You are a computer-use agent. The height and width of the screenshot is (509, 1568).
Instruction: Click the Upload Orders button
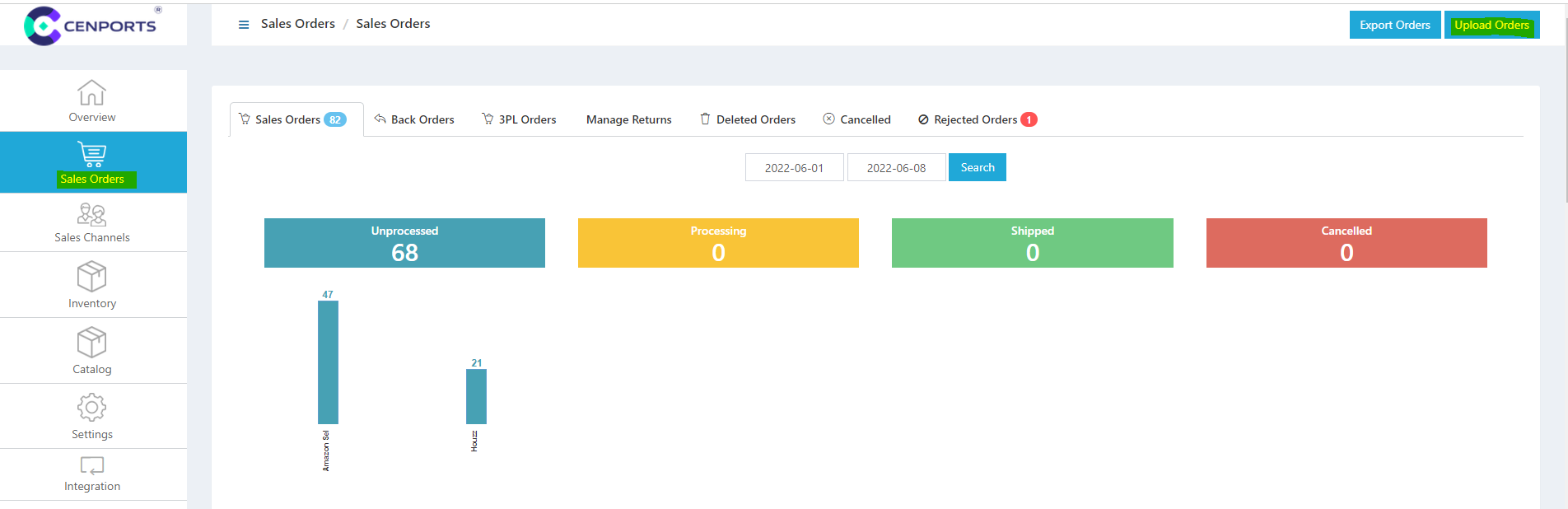[1491, 25]
